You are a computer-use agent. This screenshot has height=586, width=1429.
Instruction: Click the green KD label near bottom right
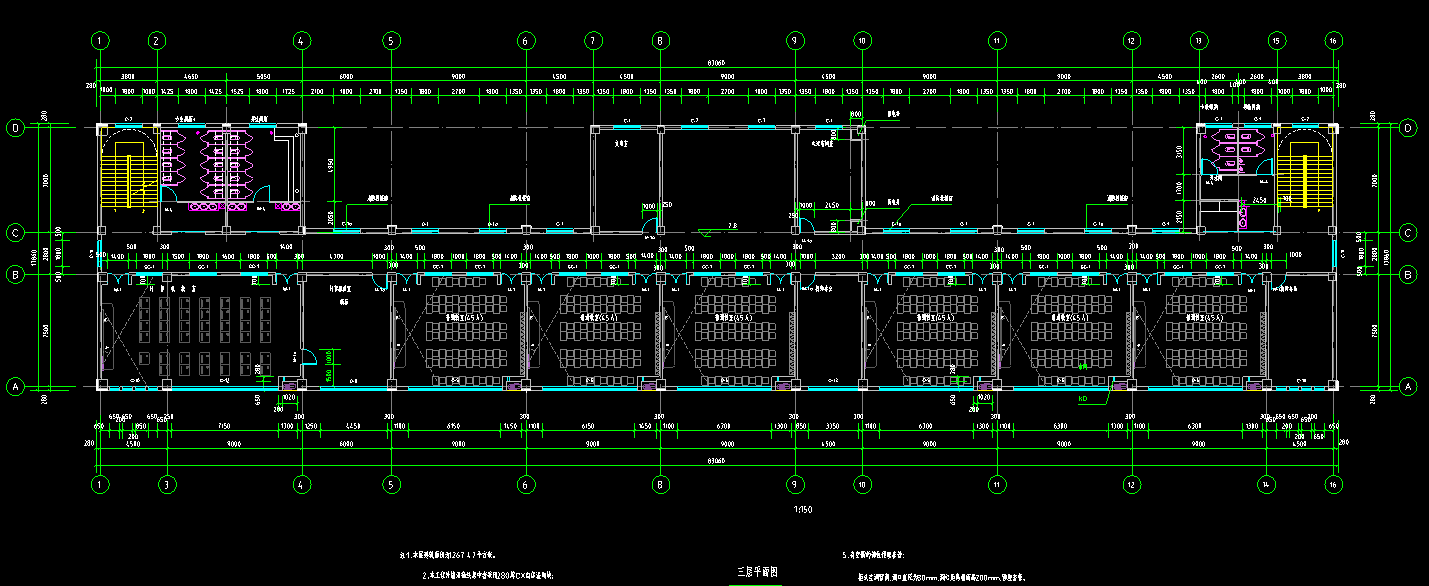pos(1082,397)
